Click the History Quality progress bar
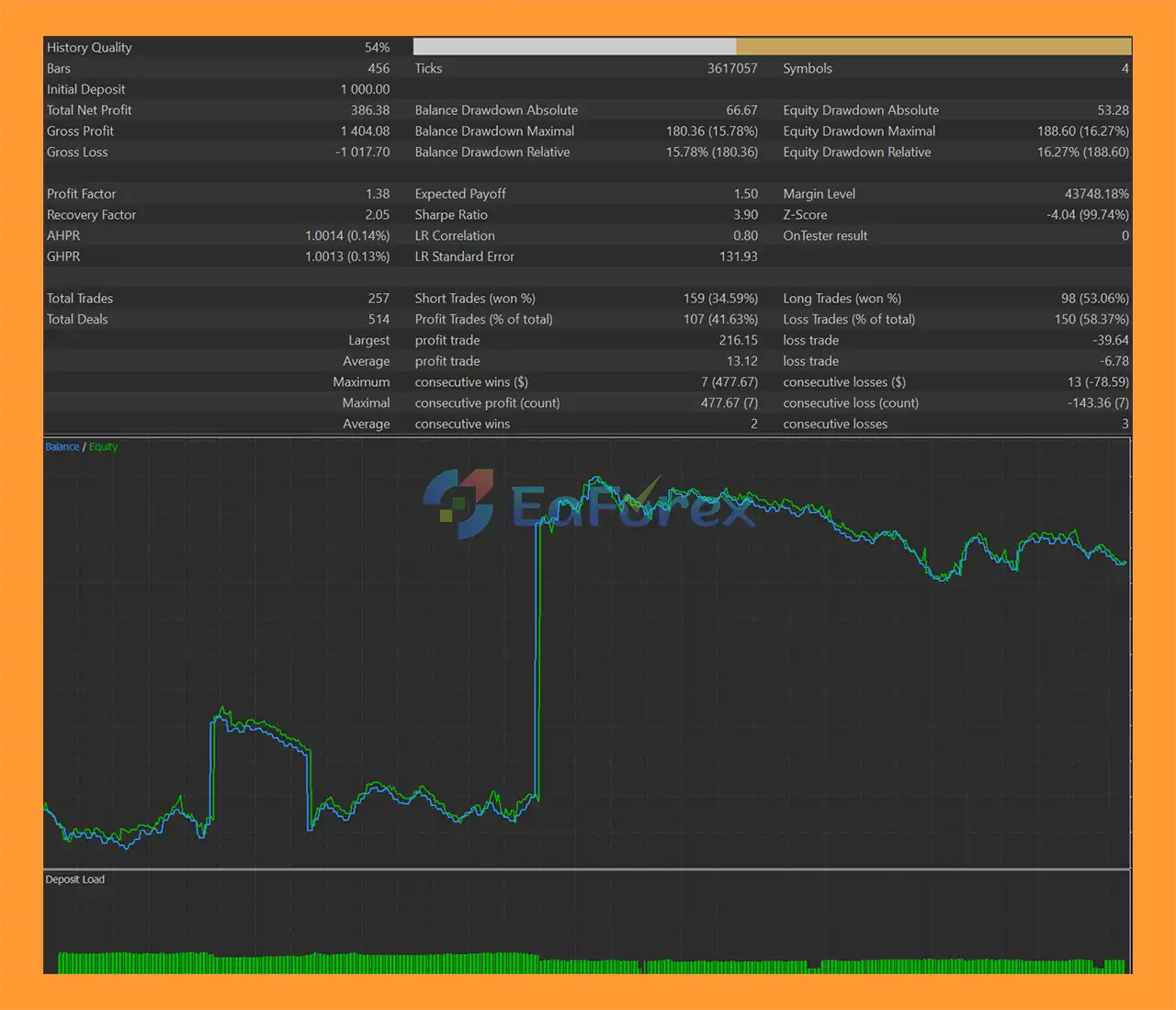The image size is (1176, 1010). [x=772, y=47]
